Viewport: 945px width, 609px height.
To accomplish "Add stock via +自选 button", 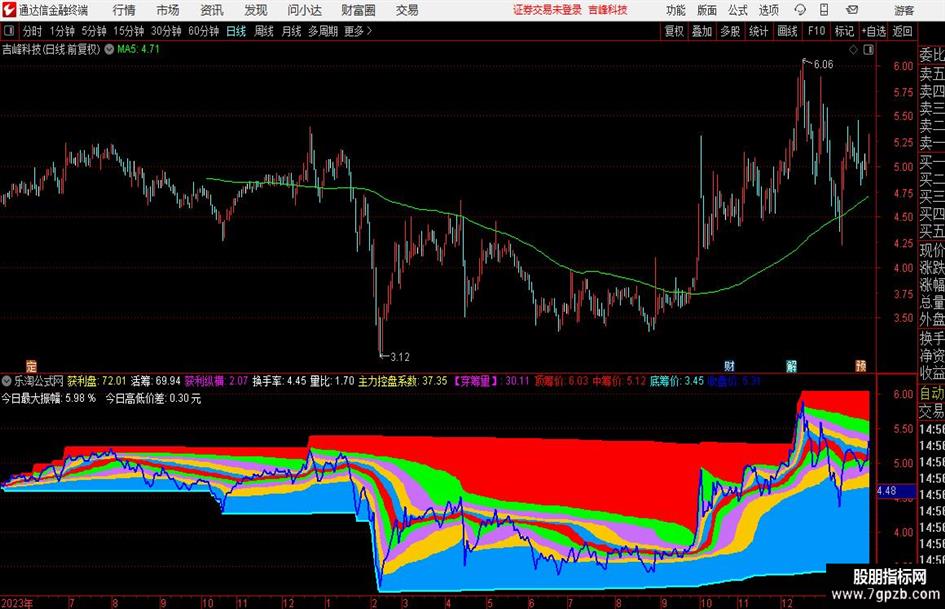I will tap(873, 31).
